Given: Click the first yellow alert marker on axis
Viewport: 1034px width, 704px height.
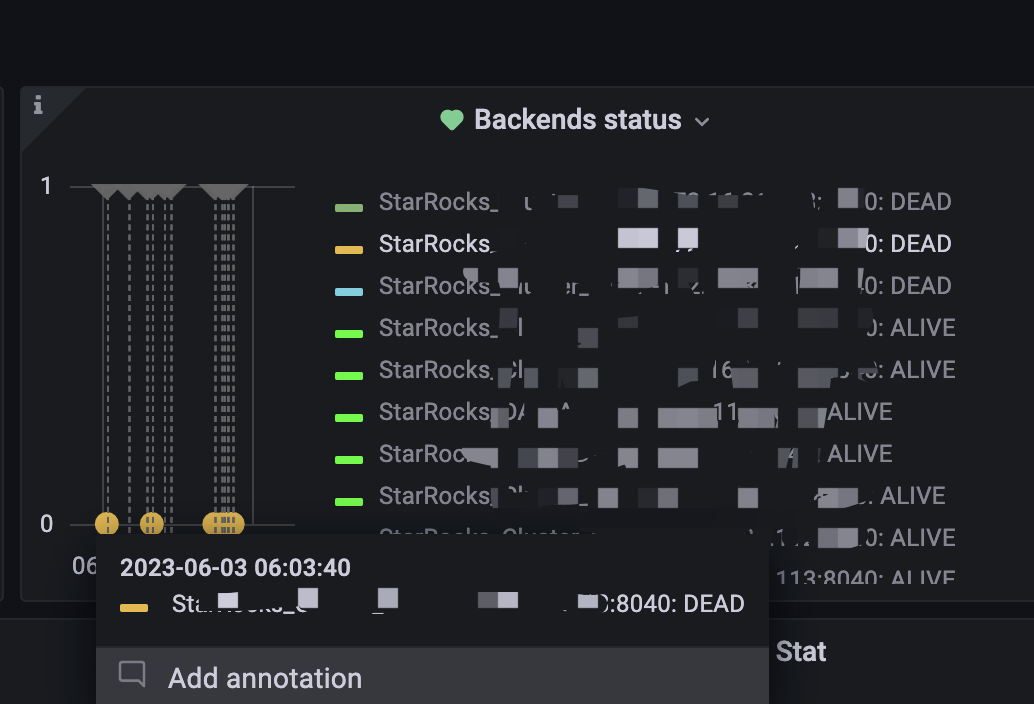Looking at the screenshot, I should 107,524.
